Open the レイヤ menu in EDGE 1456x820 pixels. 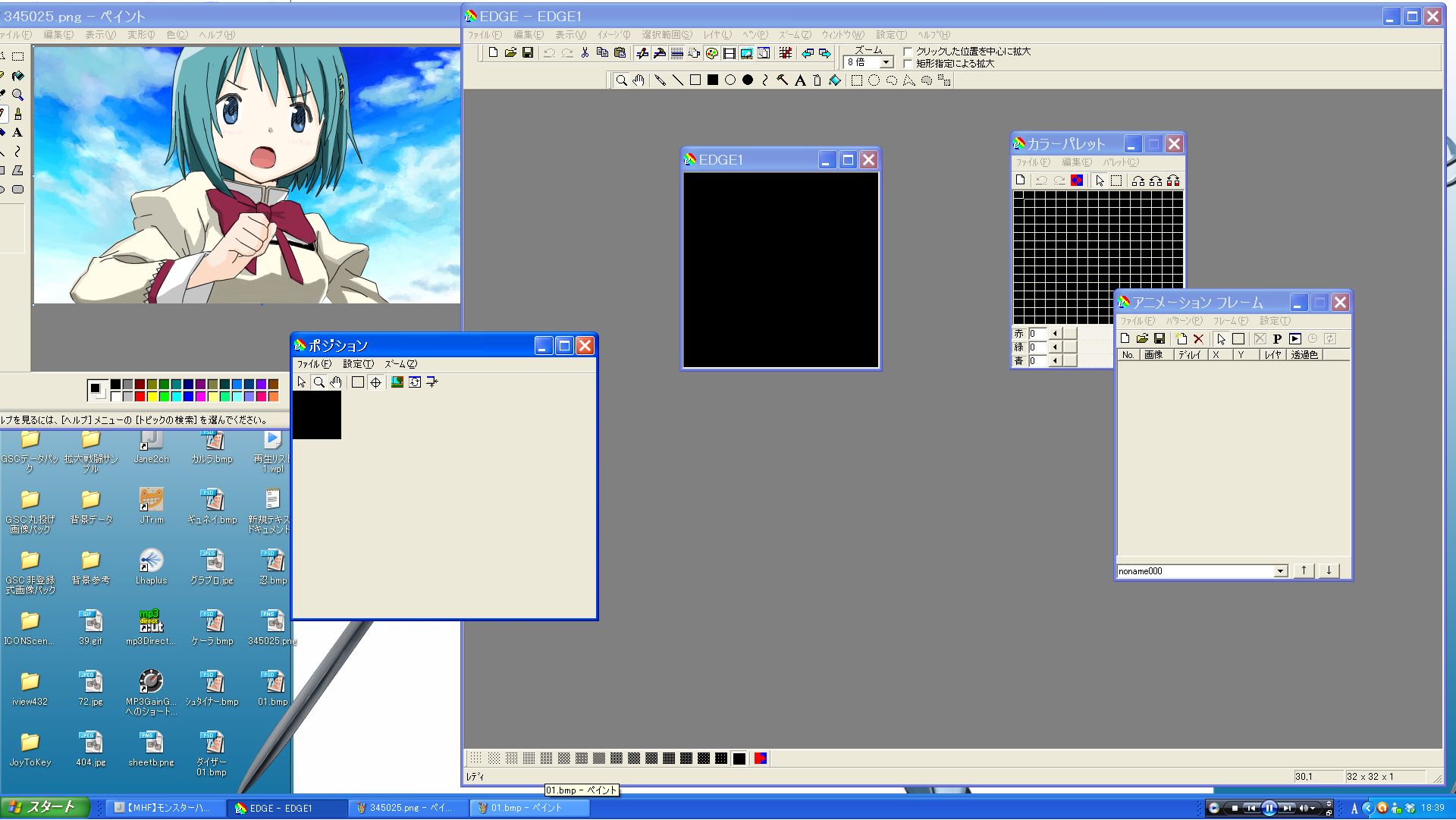(717, 35)
